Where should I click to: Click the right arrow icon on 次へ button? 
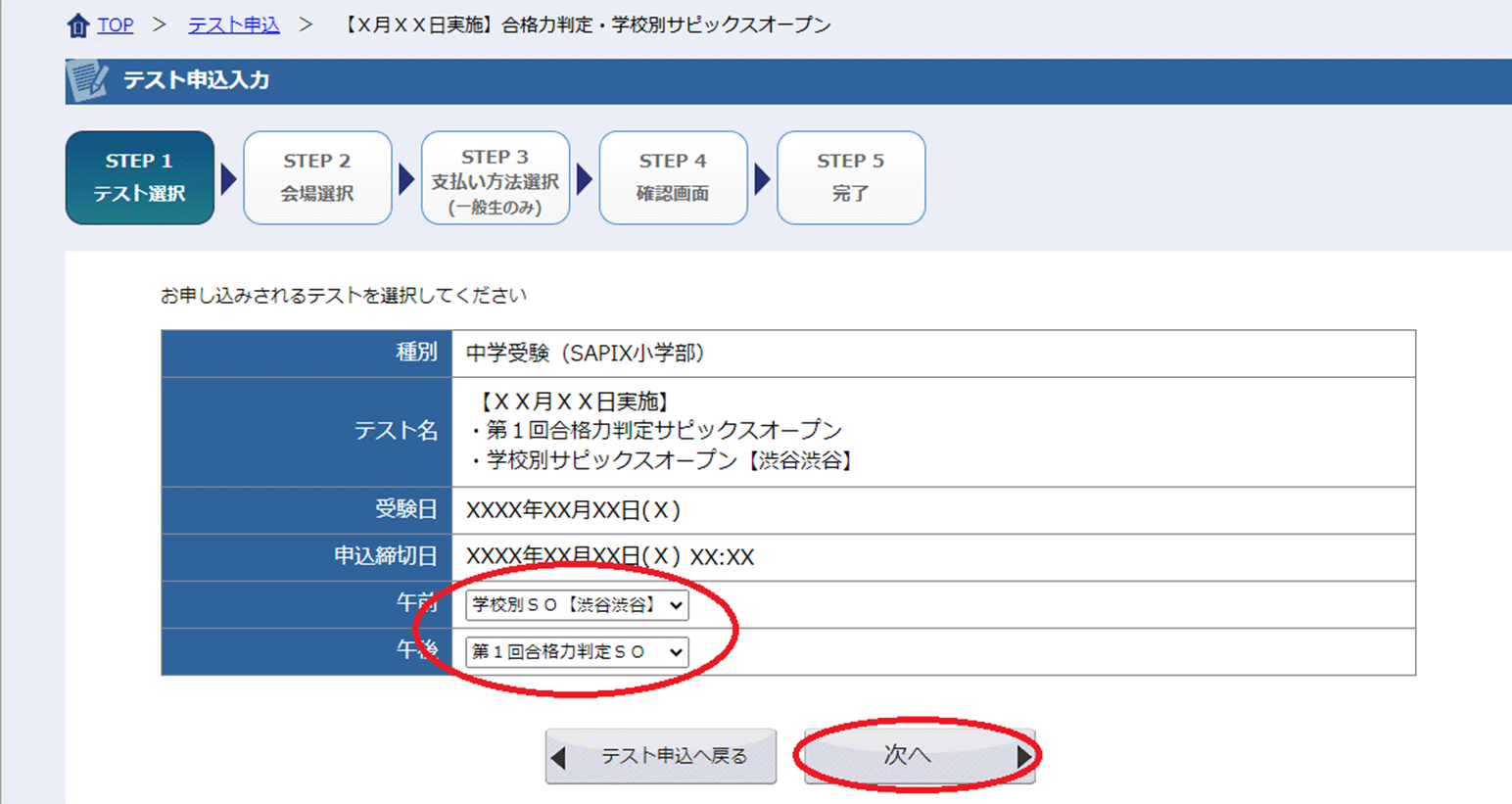(x=1021, y=755)
